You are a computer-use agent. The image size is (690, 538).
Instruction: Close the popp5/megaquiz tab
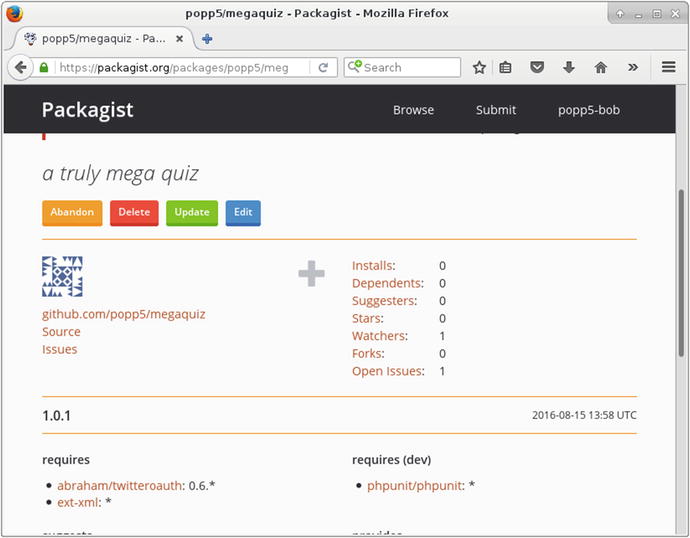coord(180,39)
